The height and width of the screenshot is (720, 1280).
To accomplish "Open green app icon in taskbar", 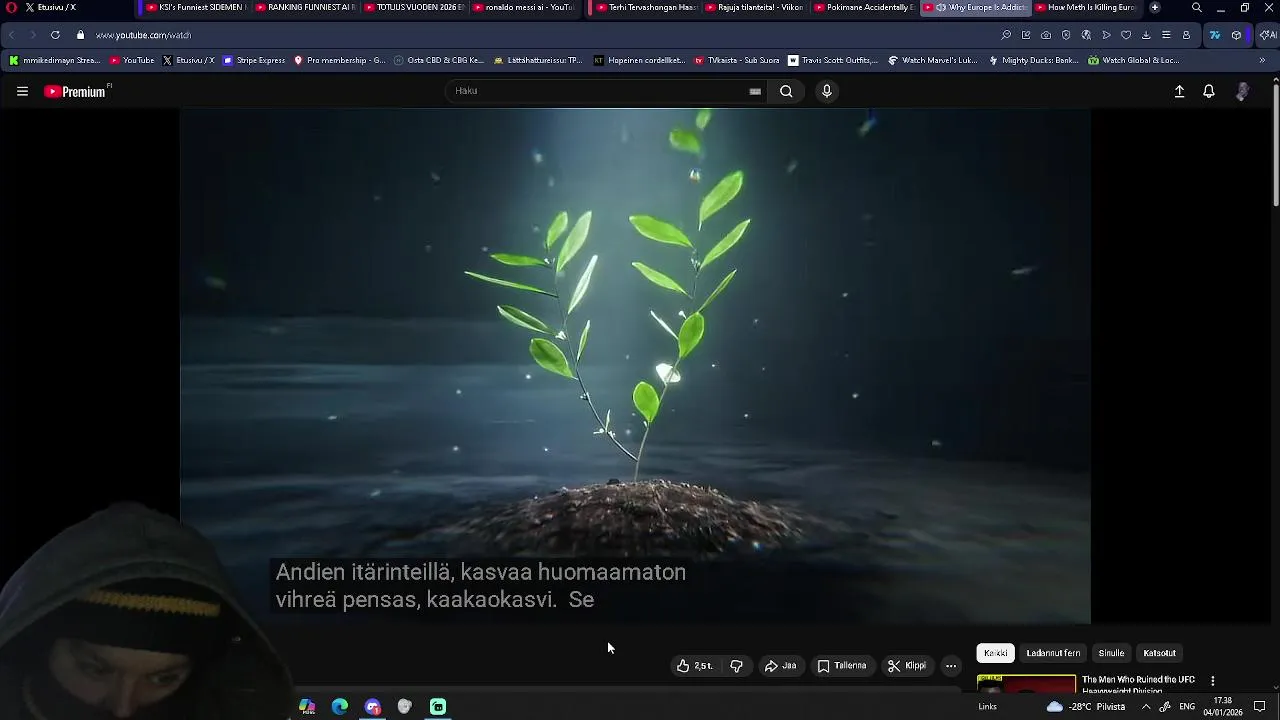I will (x=438, y=707).
